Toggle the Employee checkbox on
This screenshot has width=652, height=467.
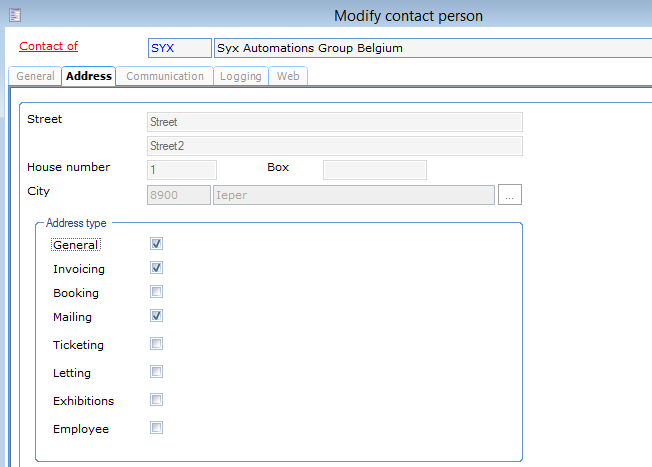(x=156, y=428)
